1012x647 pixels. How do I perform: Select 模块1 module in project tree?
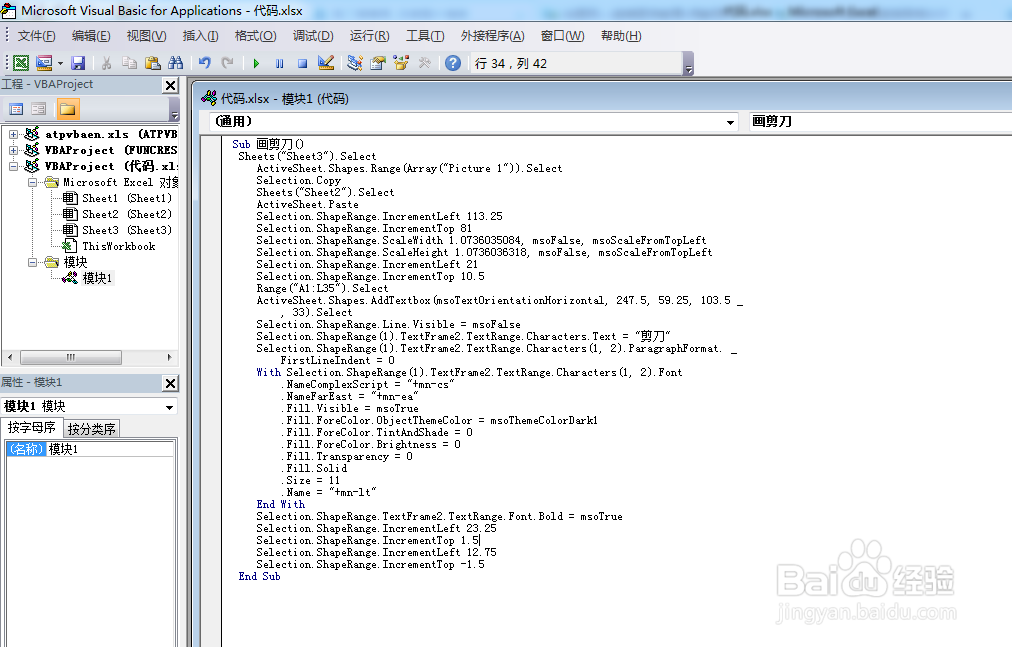tap(97, 278)
